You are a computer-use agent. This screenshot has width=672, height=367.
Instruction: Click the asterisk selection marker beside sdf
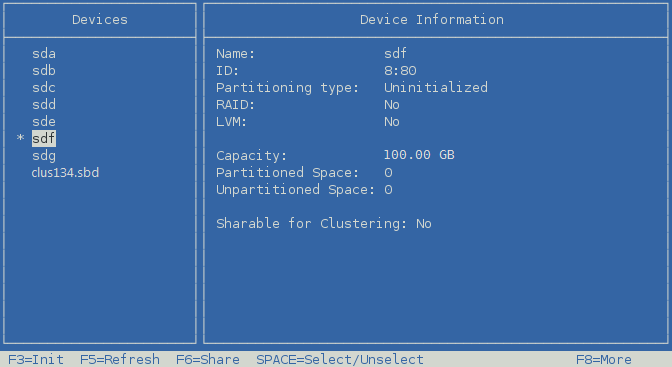[20, 138]
